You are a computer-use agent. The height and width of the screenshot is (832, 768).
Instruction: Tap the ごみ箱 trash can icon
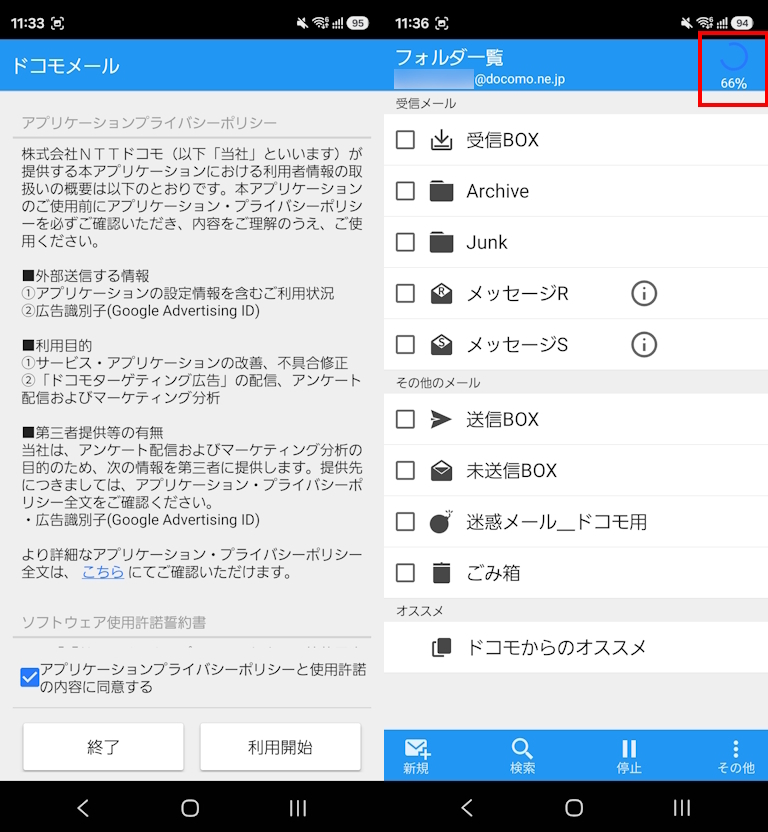[441, 573]
